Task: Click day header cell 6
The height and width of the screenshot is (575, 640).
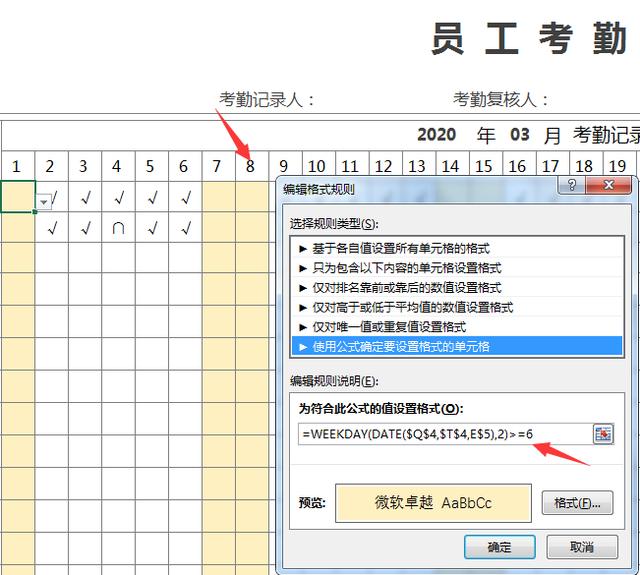Action: click(184, 167)
